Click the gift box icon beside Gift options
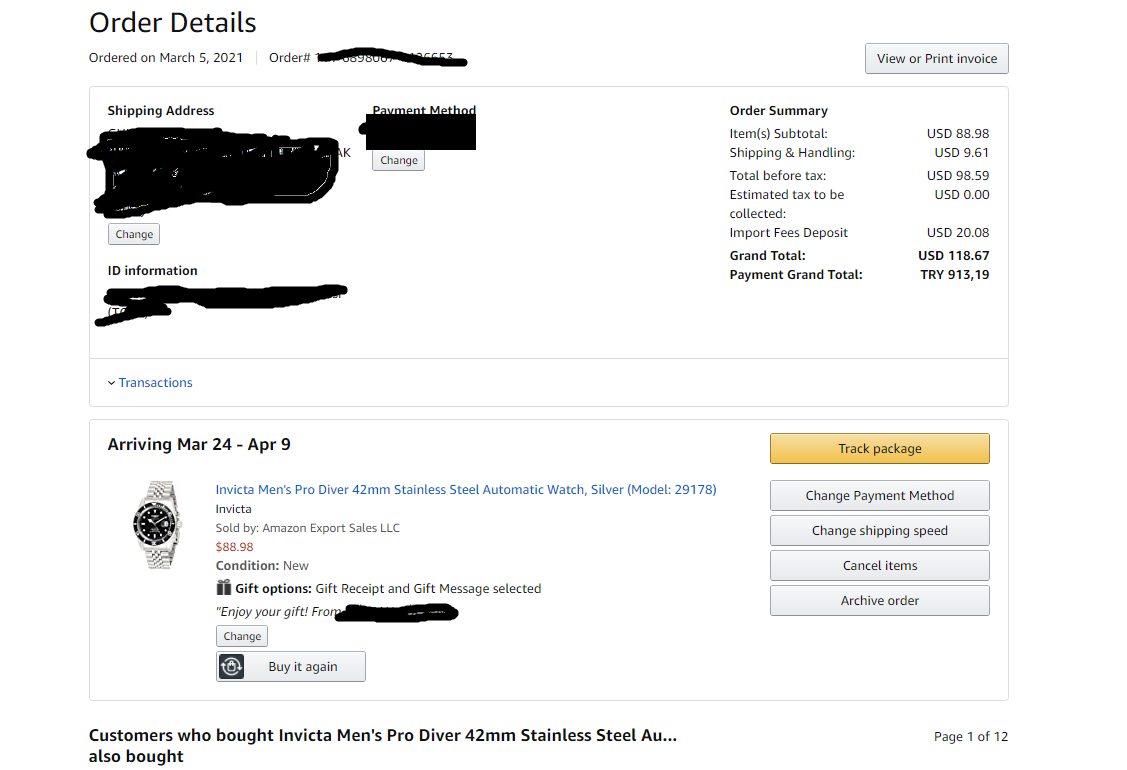This screenshot has height=770, width=1127. (224, 588)
